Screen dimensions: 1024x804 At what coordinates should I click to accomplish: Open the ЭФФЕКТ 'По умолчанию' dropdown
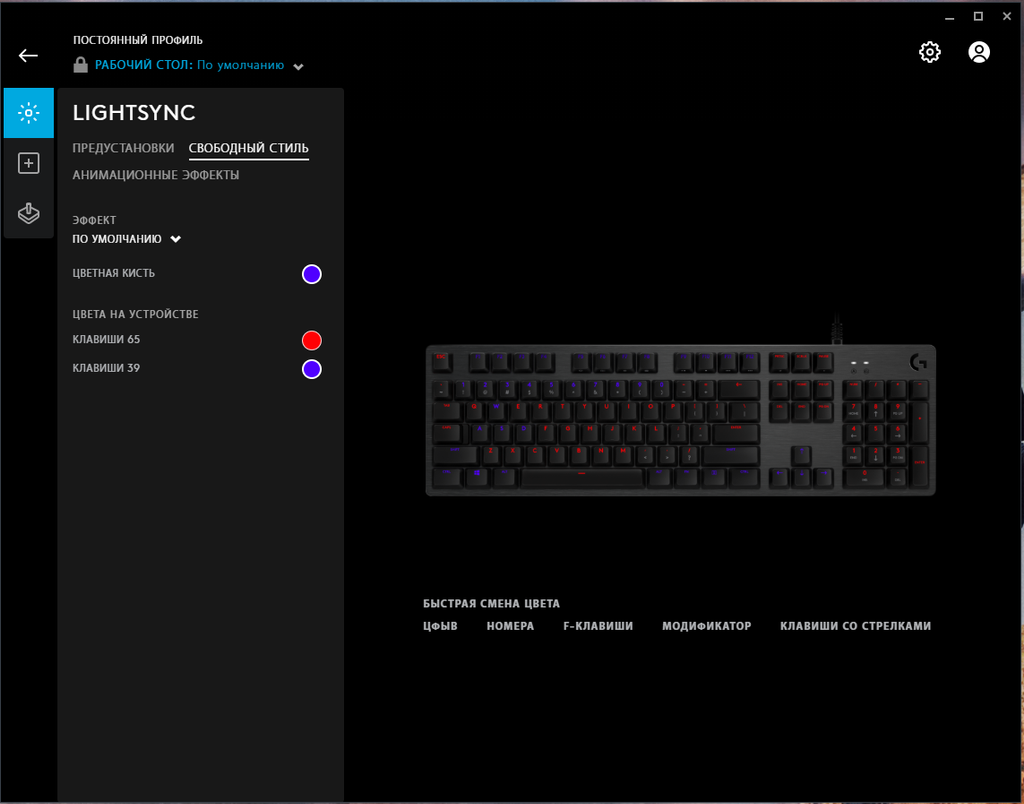coord(127,239)
